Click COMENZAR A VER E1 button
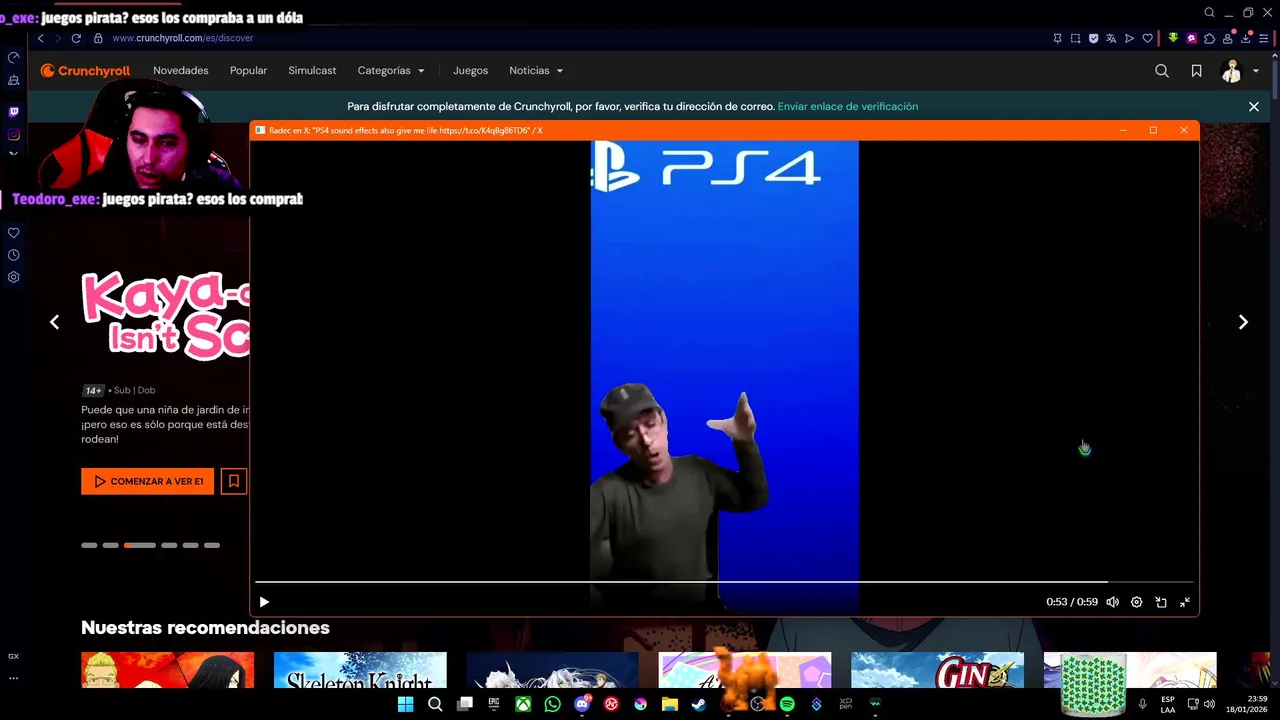This screenshot has height=720, width=1280. (148, 481)
